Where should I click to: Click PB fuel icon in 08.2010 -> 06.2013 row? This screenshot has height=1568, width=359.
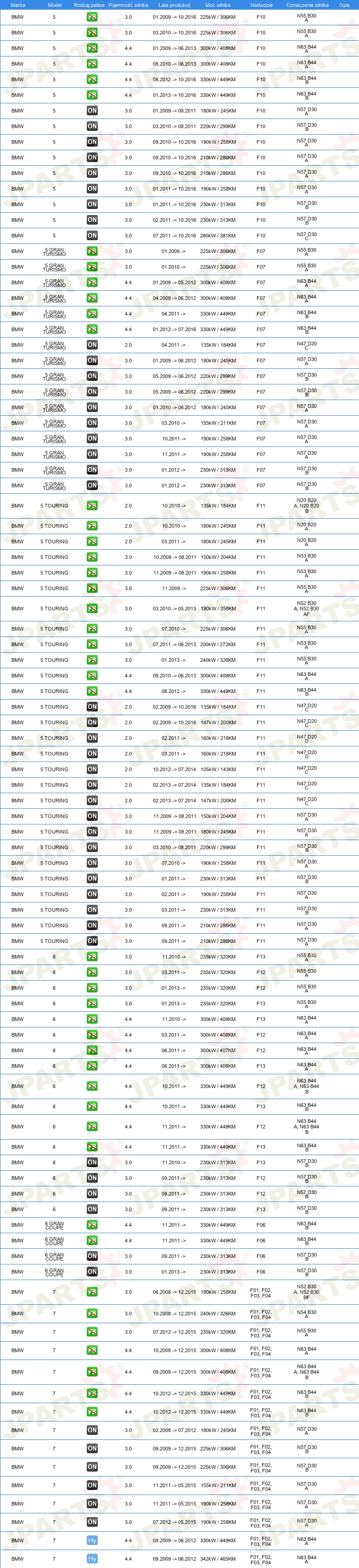tap(92, 64)
